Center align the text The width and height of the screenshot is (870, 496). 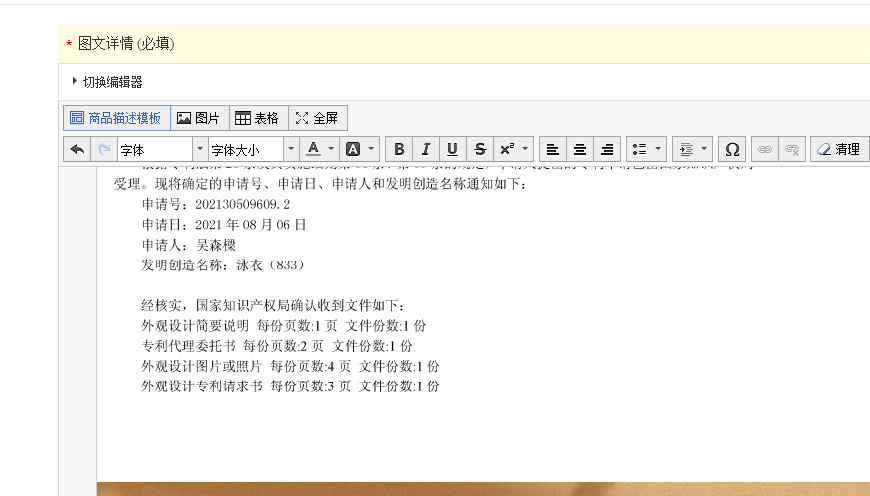coord(580,149)
